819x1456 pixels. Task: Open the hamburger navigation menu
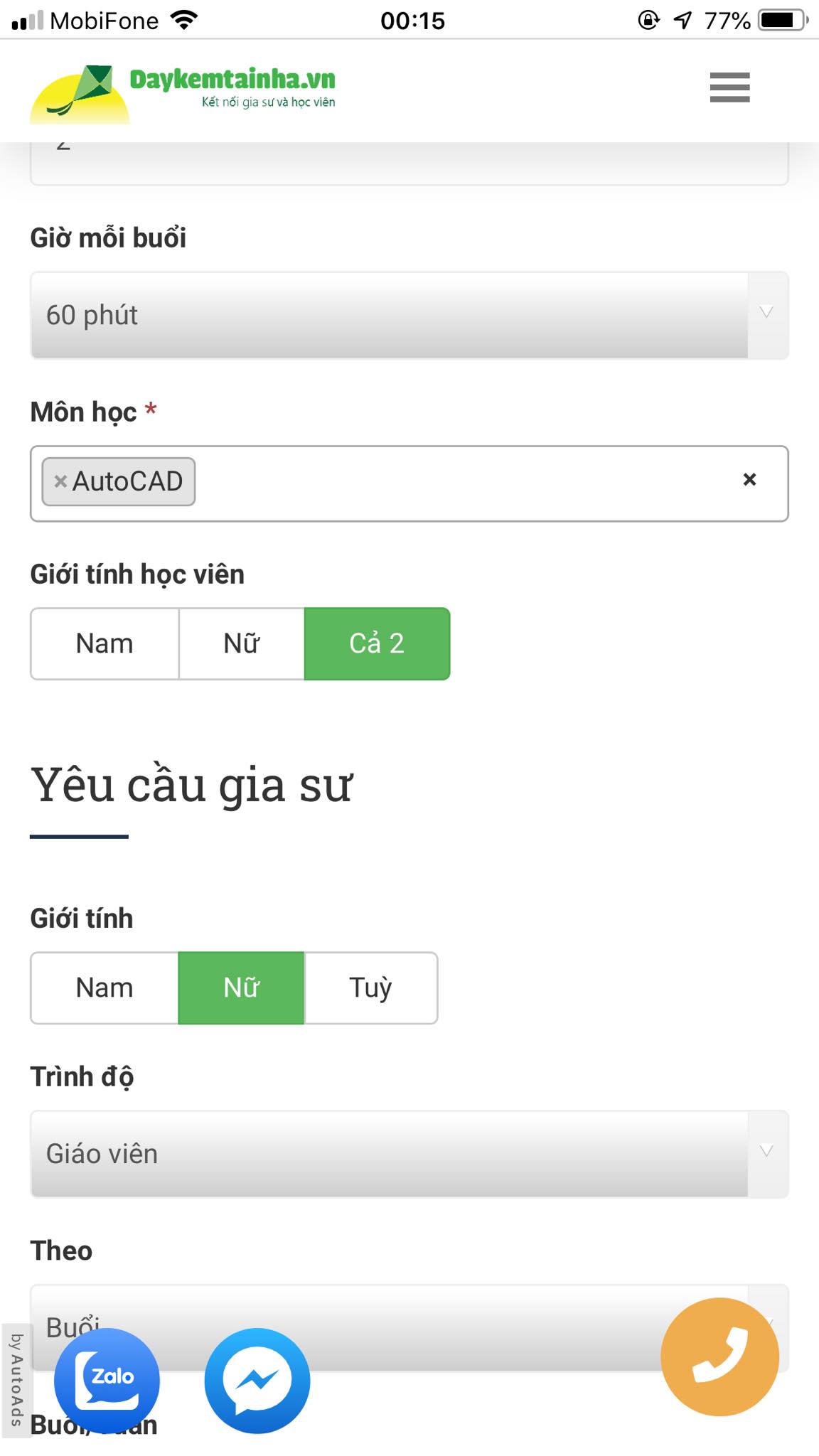[x=729, y=89]
